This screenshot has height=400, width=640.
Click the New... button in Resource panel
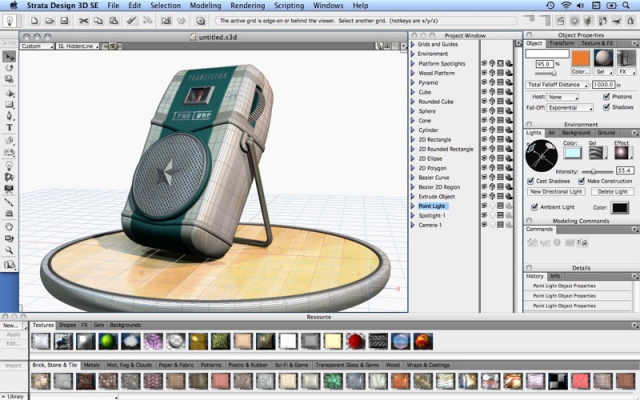pos(11,325)
